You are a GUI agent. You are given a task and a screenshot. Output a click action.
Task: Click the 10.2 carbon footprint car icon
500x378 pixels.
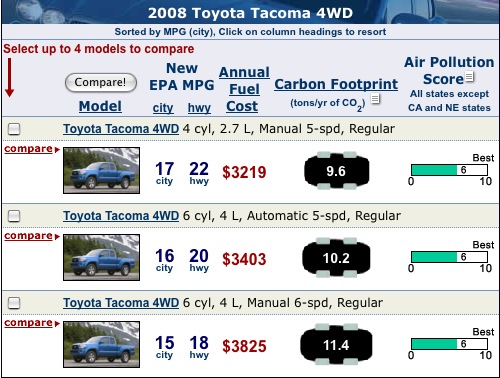pos(336,258)
